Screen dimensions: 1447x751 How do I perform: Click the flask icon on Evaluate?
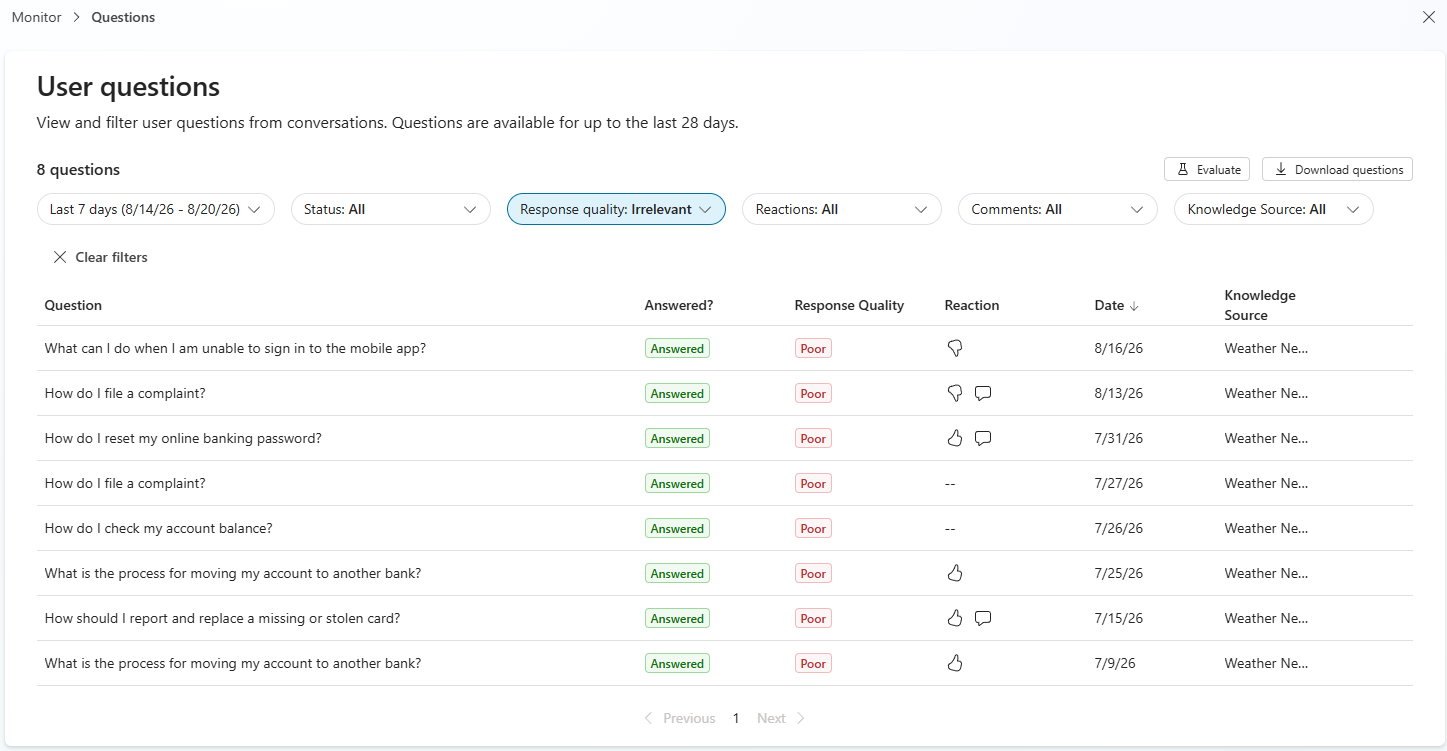coord(1183,170)
